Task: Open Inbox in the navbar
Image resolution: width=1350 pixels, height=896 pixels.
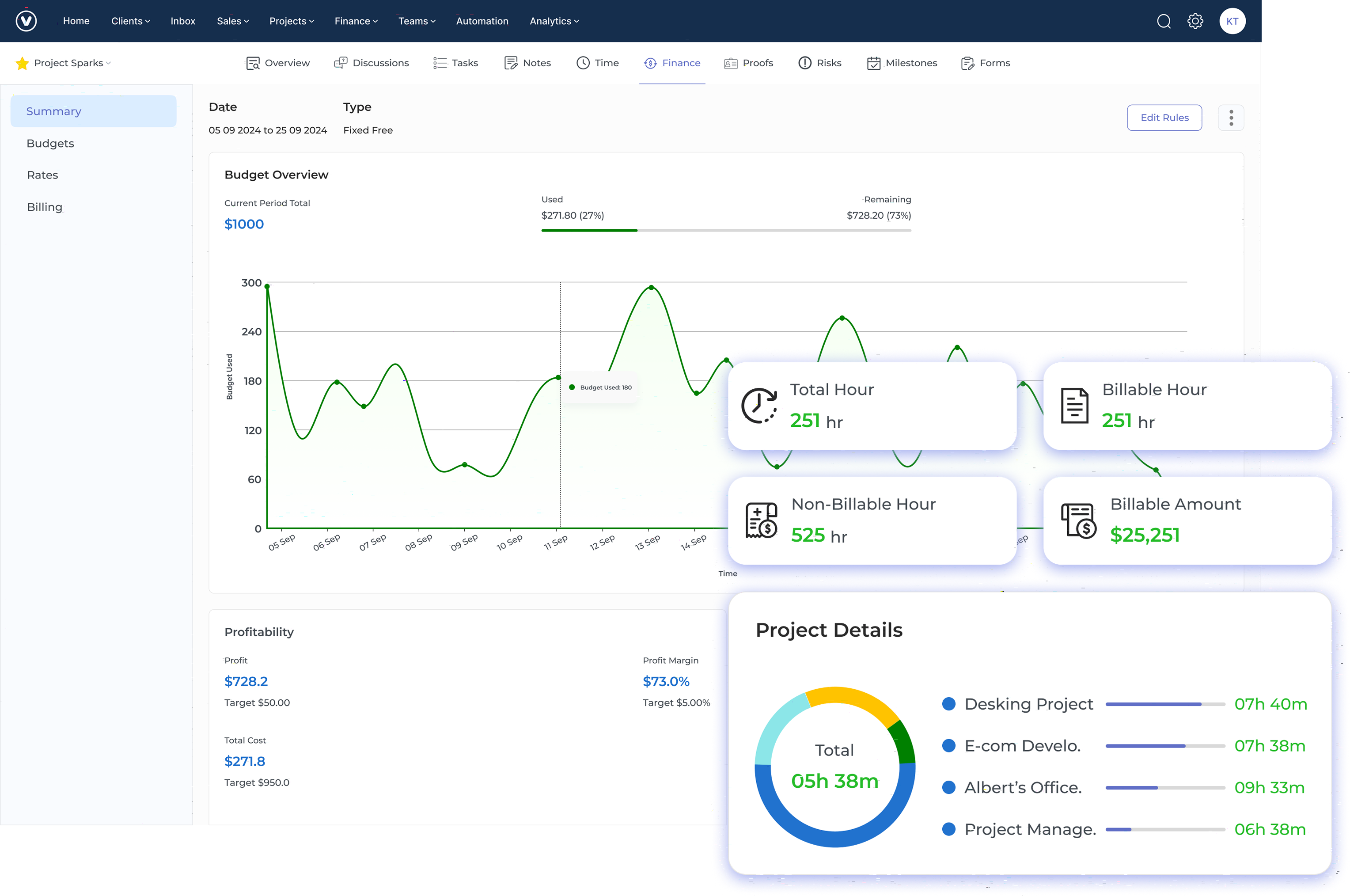Action: pyautogui.click(x=183, y=21)
